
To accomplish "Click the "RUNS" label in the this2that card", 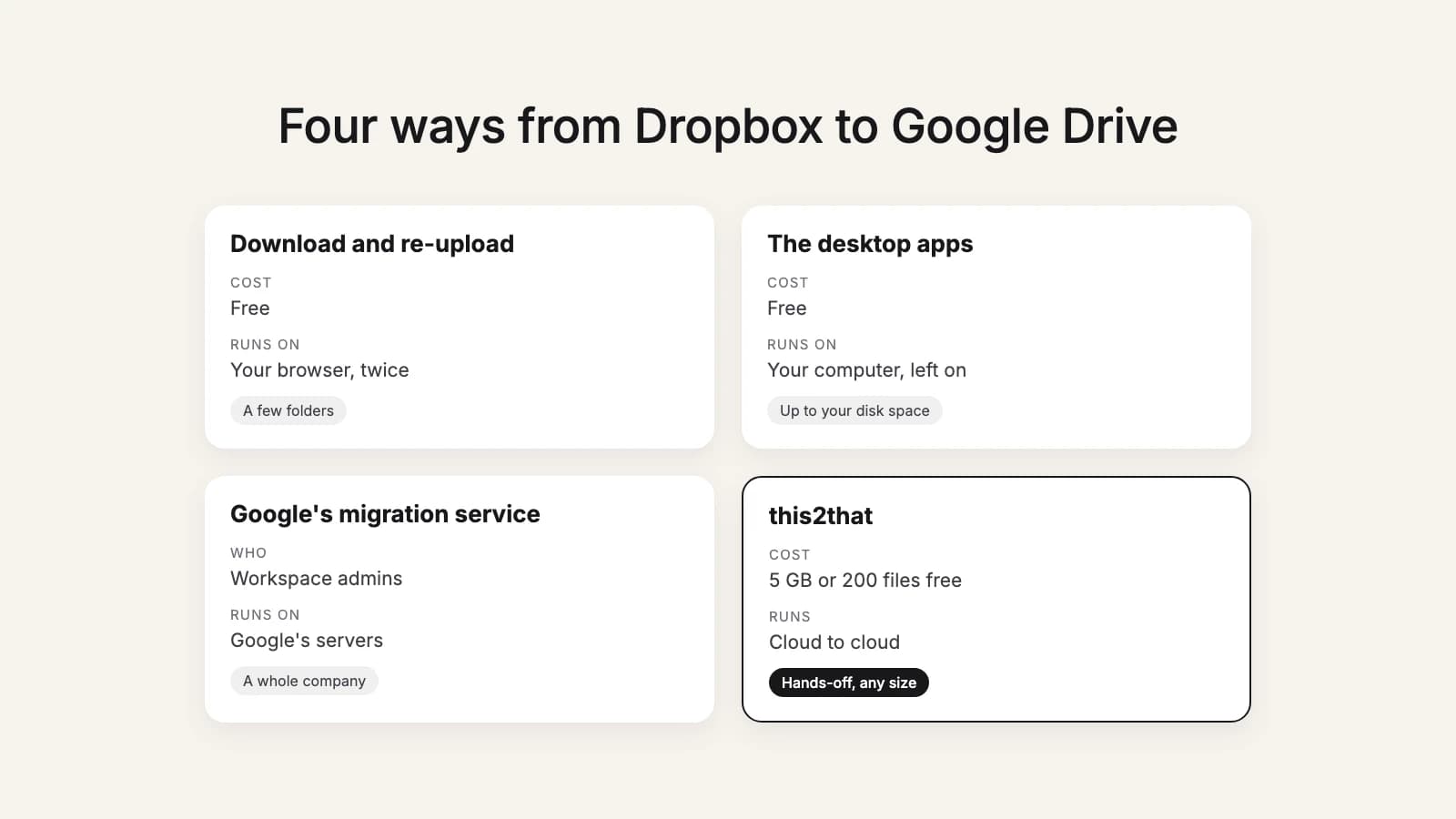I will [790, 617].
